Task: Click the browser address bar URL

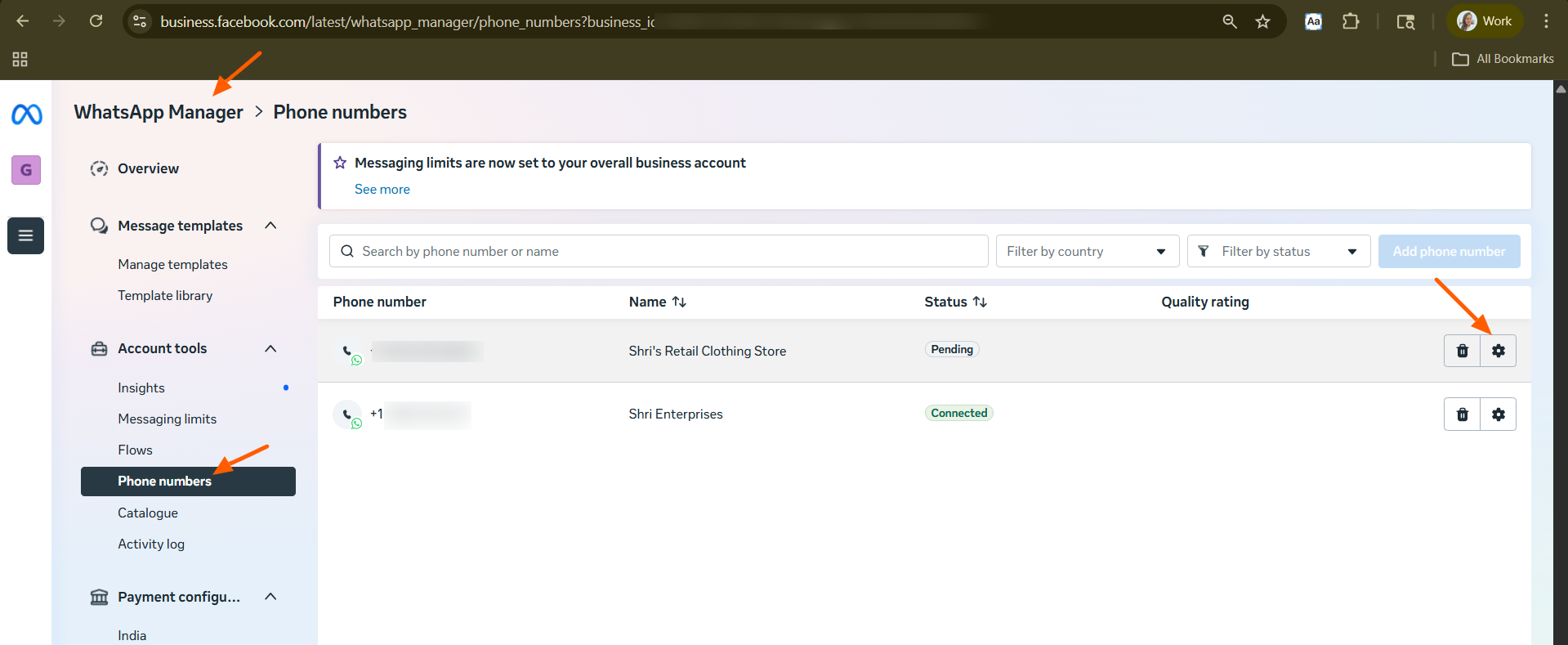Action: point(409,21)
